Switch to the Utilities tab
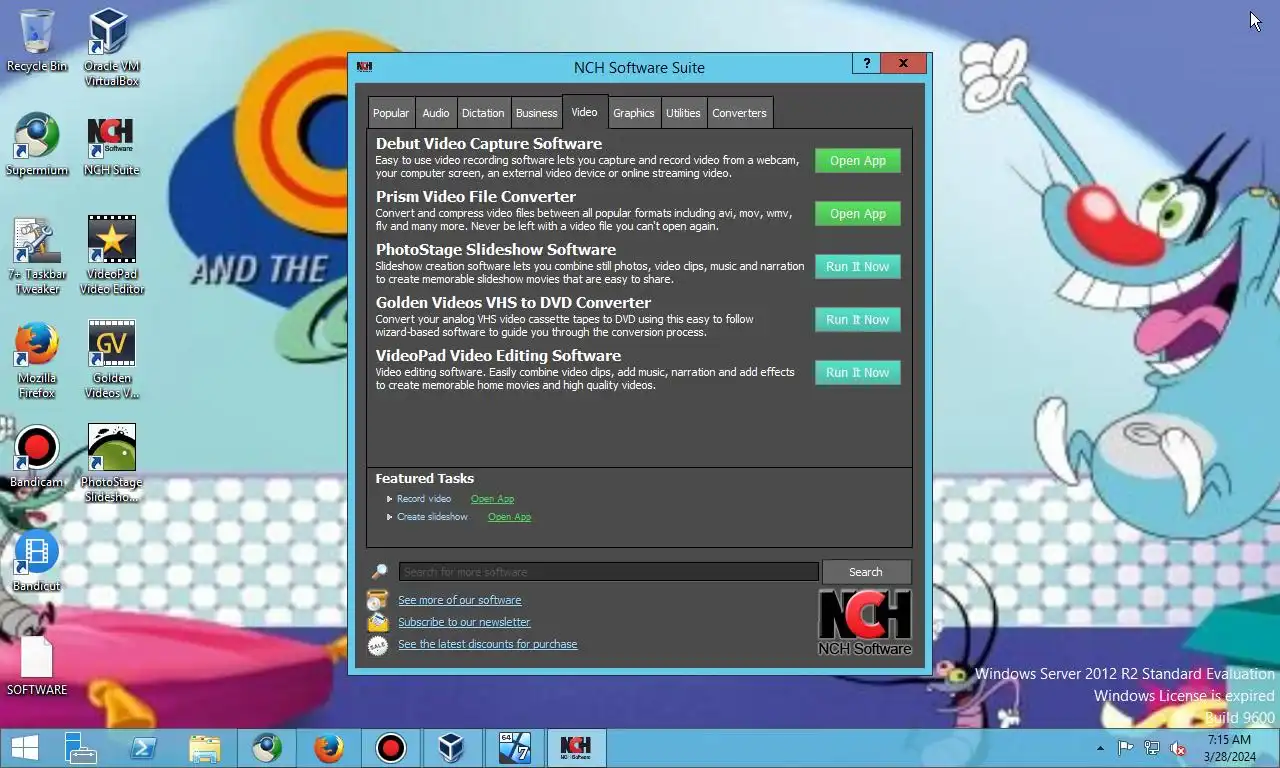Viewport: 1280px width, 768px height. tap(684, 113)
